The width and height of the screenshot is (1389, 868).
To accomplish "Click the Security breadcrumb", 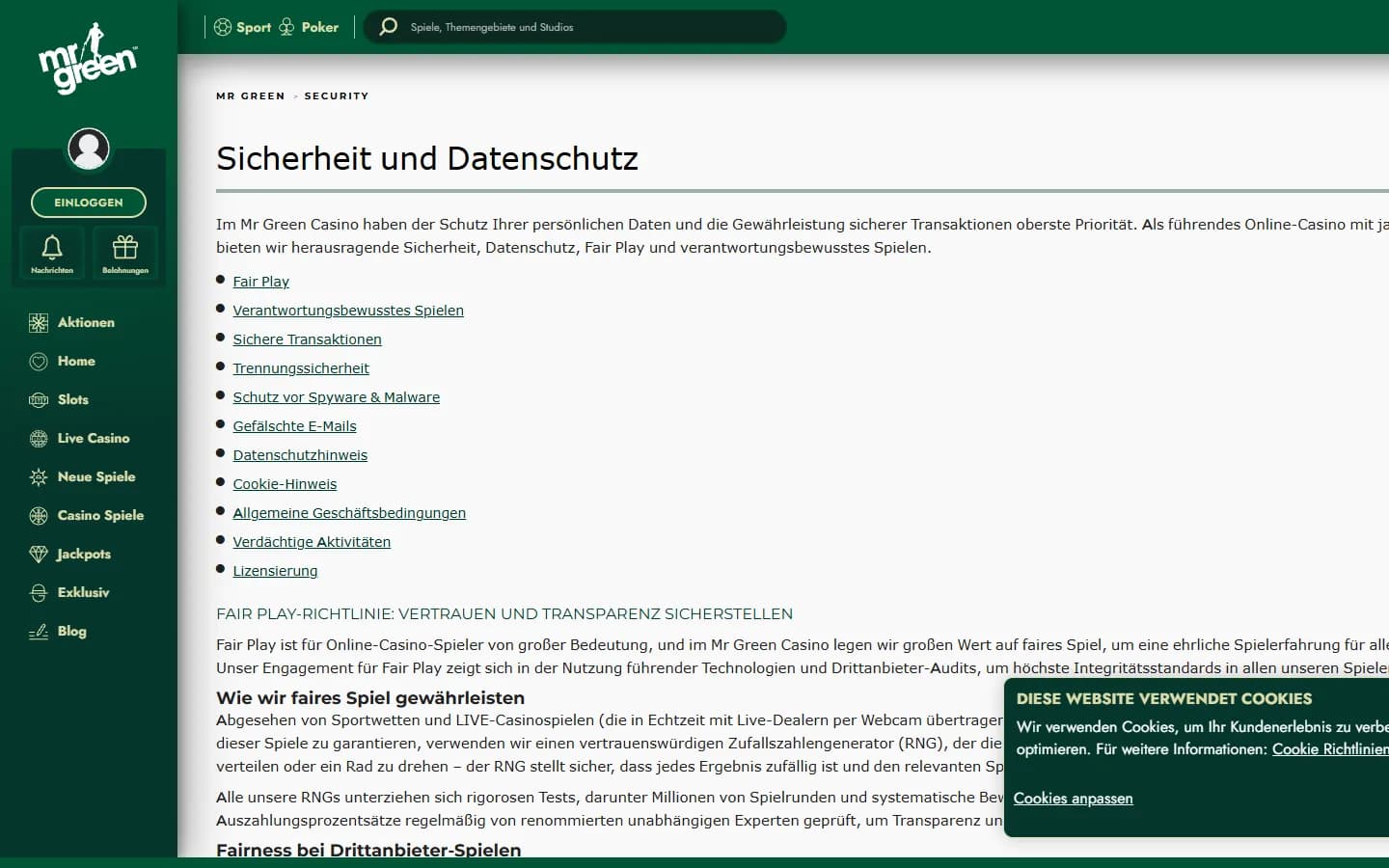I will [337, 96].
